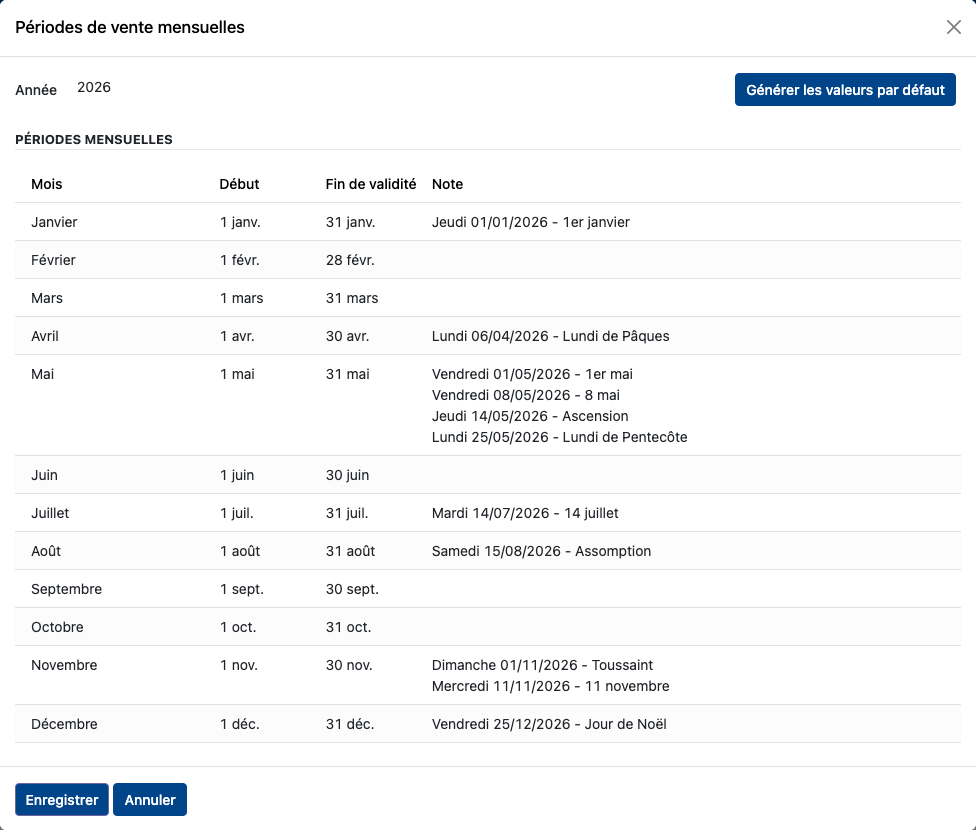Select note Mardi 14/07/2026 - 14 juillet

click(525, 513)
